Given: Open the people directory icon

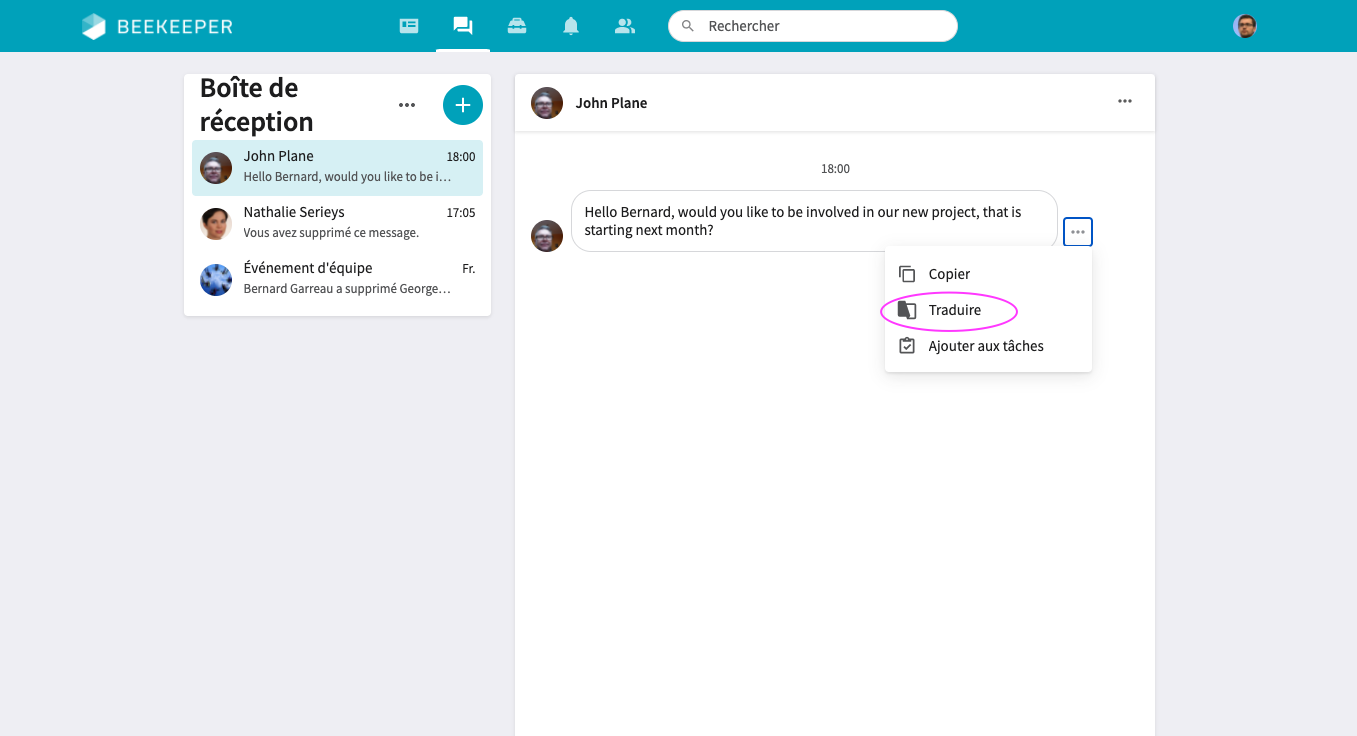Looking at the screenshot, I should tap(625, 26).
